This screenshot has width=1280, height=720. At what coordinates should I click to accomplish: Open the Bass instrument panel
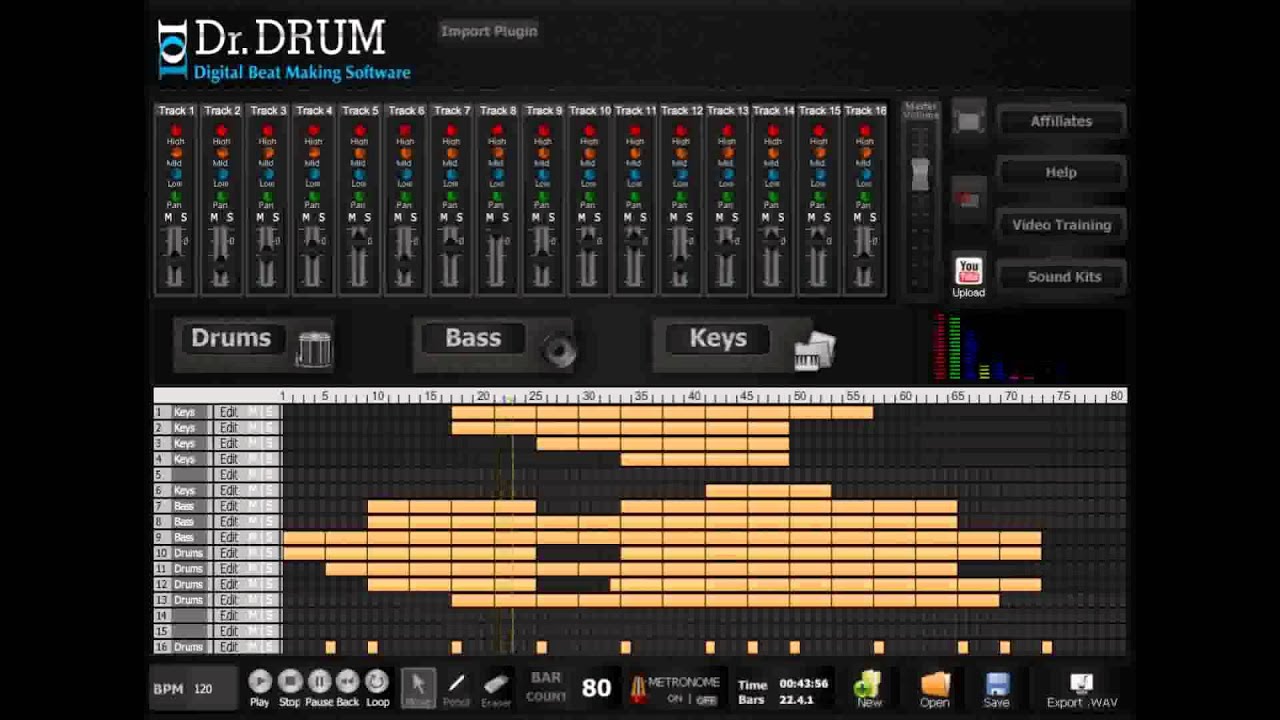(473, 338)
